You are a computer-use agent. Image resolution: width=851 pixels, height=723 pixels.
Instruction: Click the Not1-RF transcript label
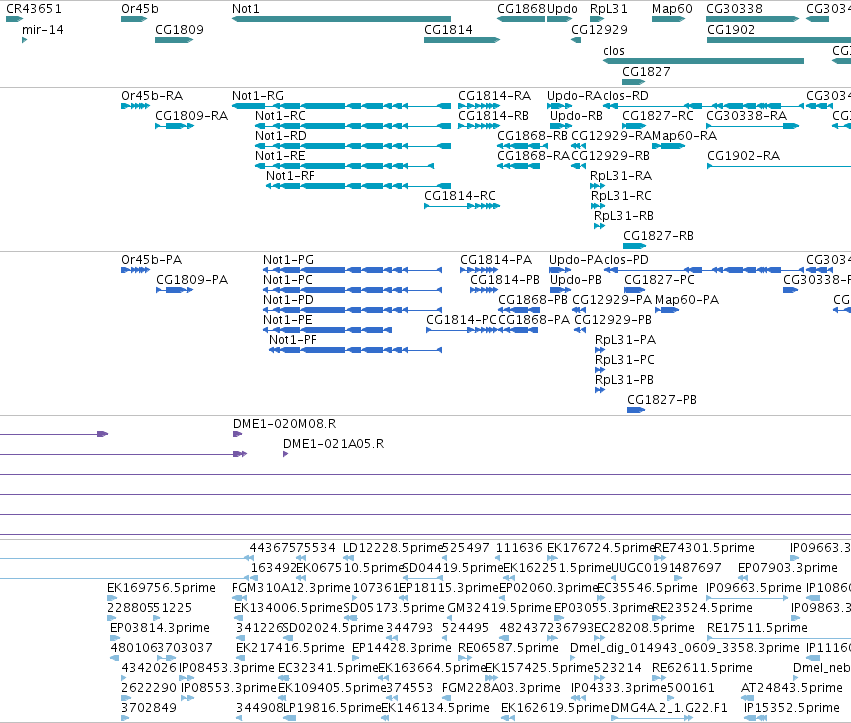pyautogui.click(x=290, y=176)
